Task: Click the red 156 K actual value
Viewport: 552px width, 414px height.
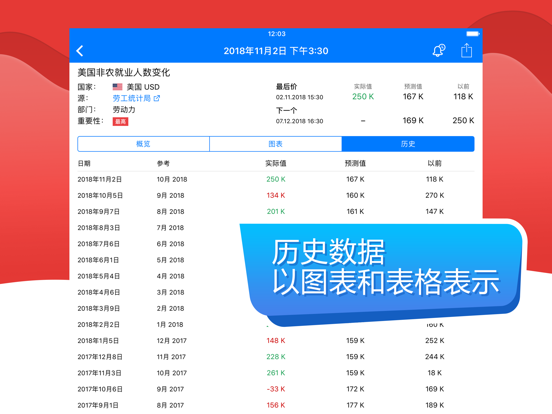Action: 276,406
